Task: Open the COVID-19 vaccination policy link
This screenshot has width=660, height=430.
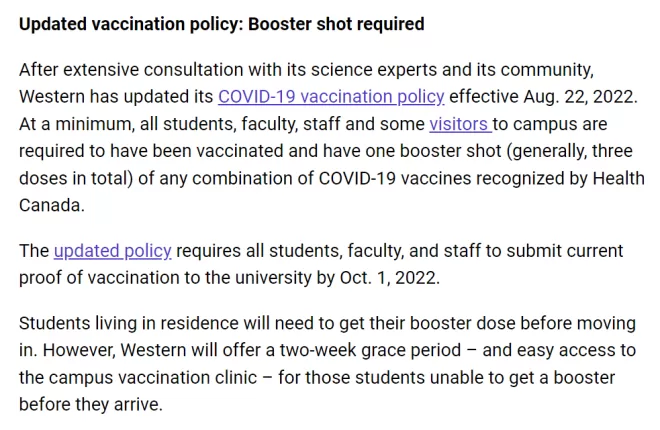Action: point(331,97)
